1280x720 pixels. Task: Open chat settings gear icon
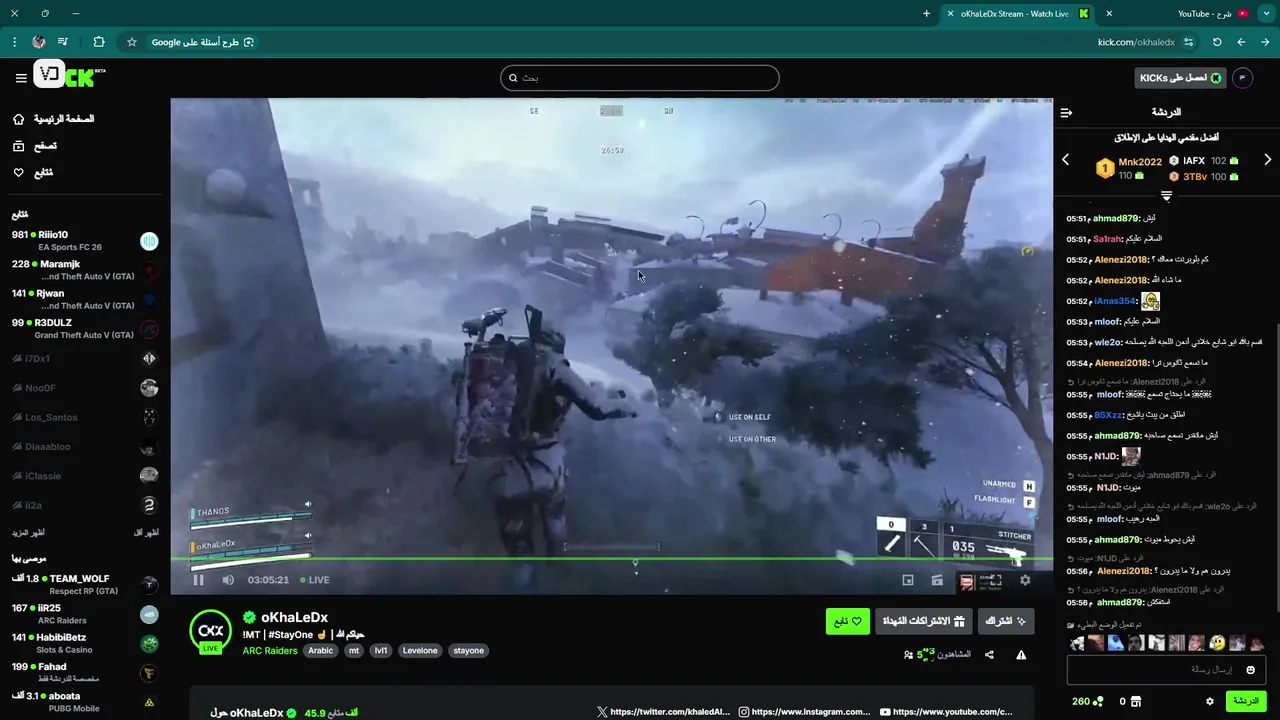1210,702
